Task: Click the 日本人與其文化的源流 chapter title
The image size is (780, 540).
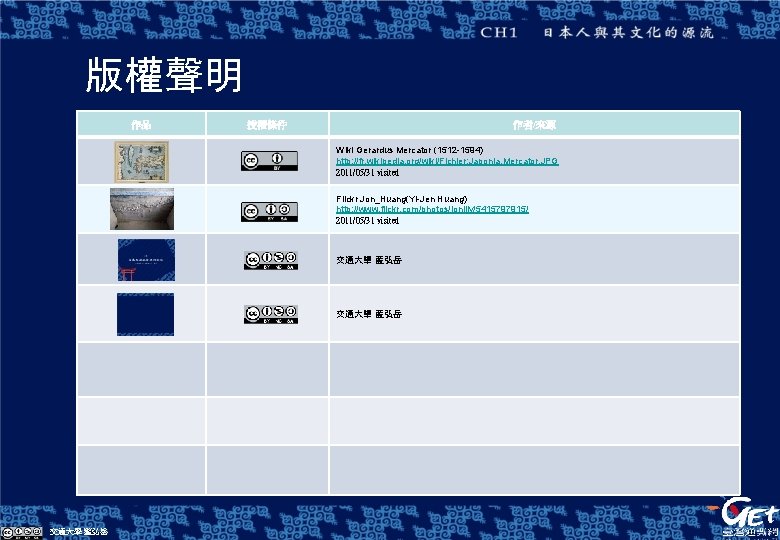Action: pos(629,33)
